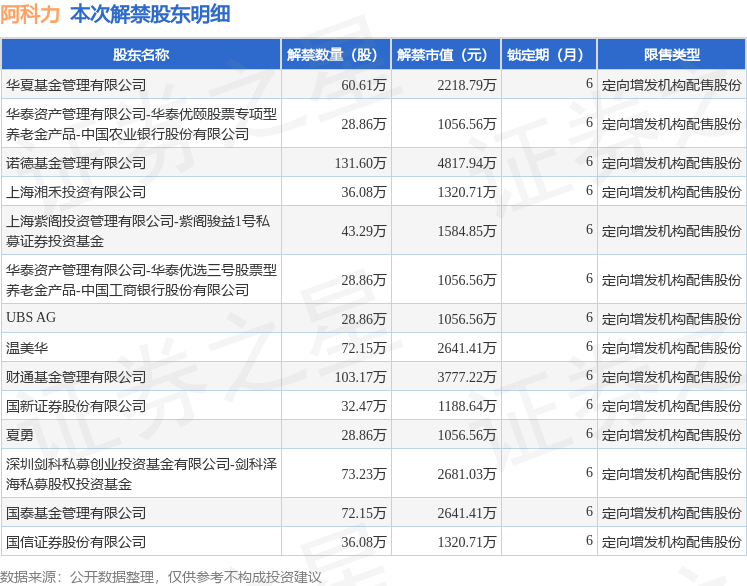Click 限售类型 cell in the 华夏基金 row
Viewport: 747px width, 586px height.
click(x=671, y=85)
